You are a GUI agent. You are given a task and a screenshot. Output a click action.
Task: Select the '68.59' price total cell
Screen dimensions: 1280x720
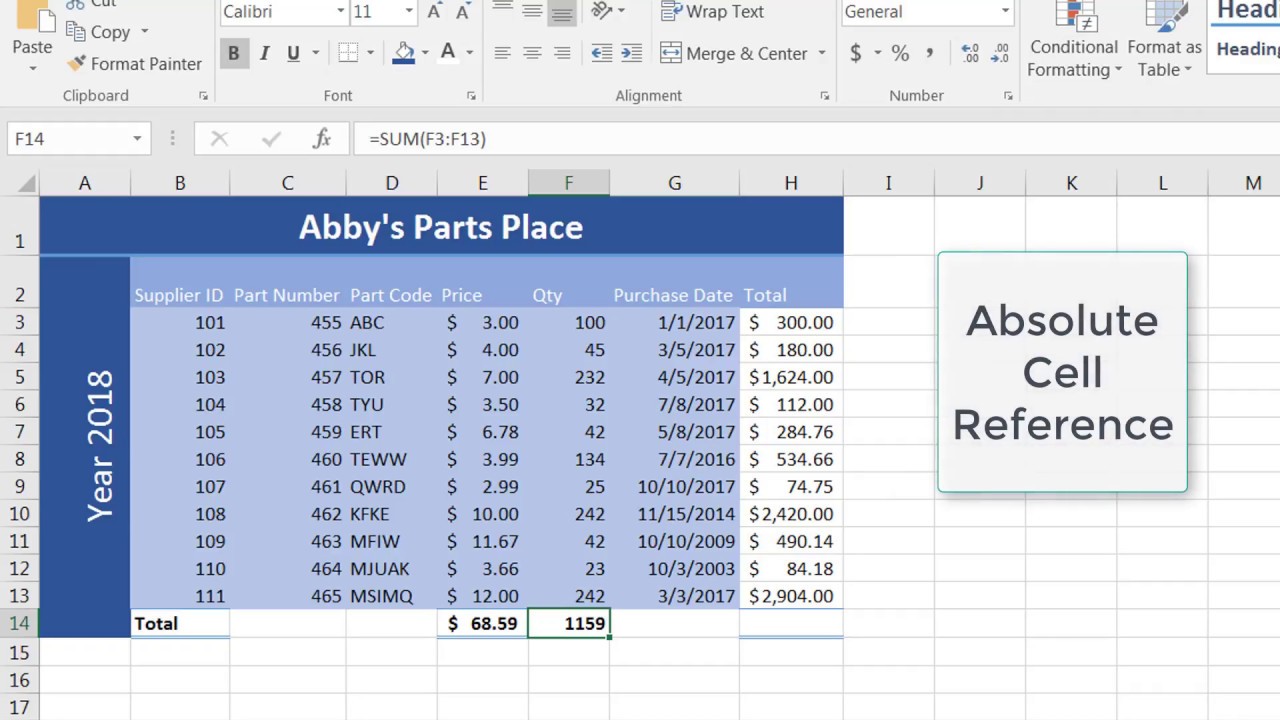(x=483, y=624)
